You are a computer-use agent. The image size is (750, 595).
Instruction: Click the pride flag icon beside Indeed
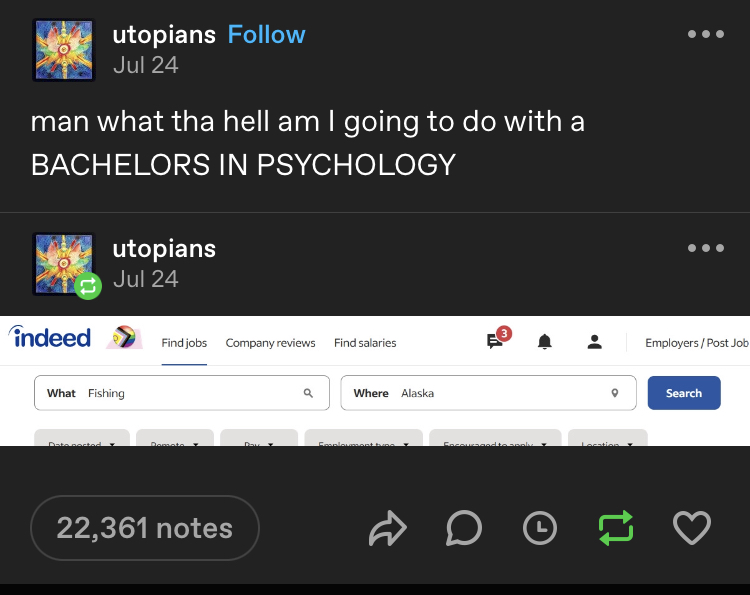(124, 337)
